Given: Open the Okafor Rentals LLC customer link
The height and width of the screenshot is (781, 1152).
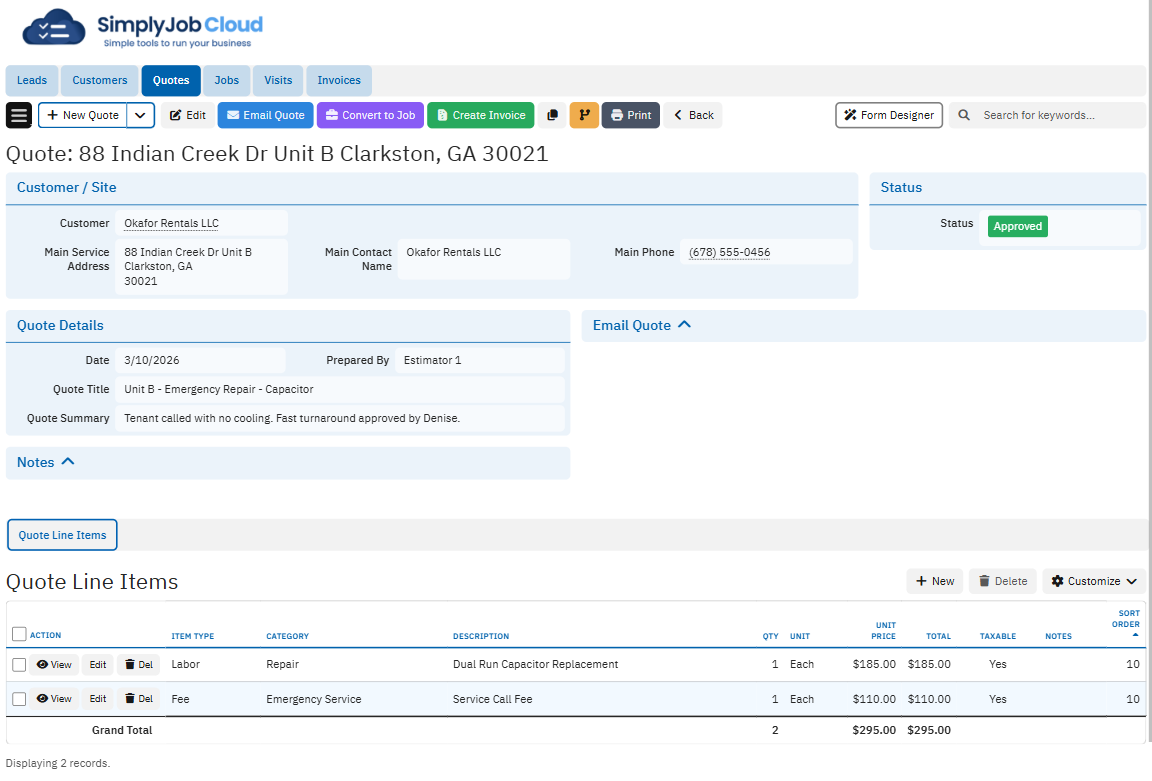Looking at the screenshot, I should [x=171, y=223].
